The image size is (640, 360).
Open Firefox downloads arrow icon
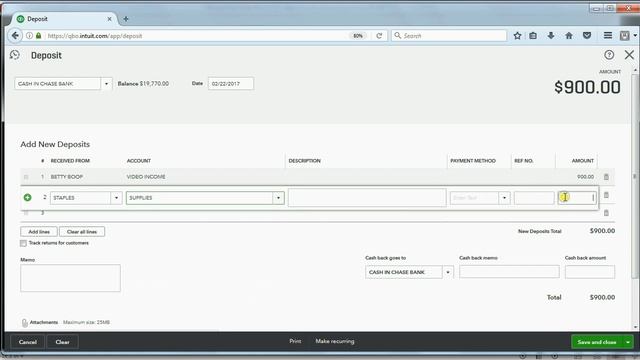[551, 36]
